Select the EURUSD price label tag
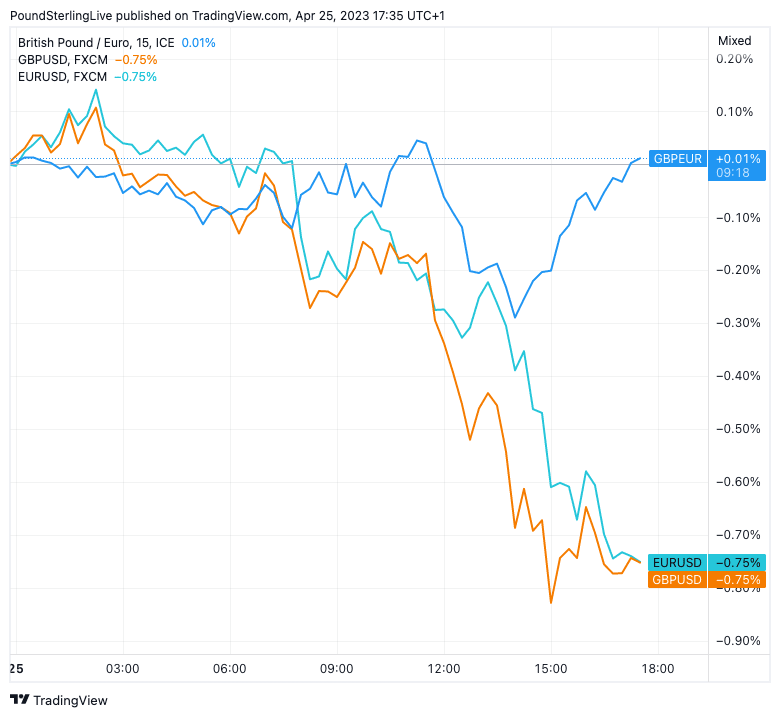The image size is (780, 717). click(x=677, y=562)
